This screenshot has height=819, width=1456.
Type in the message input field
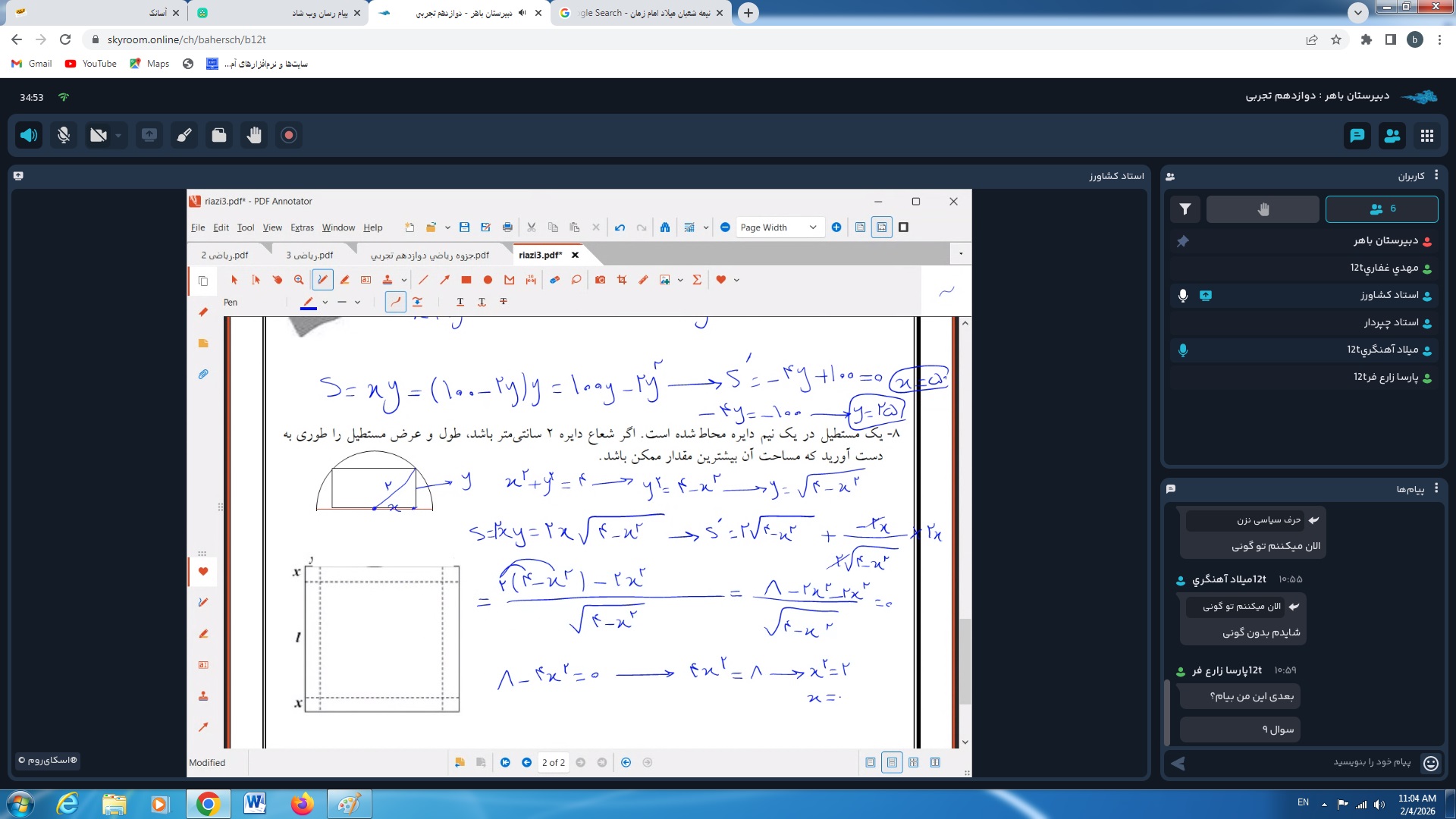(1304, 762)
